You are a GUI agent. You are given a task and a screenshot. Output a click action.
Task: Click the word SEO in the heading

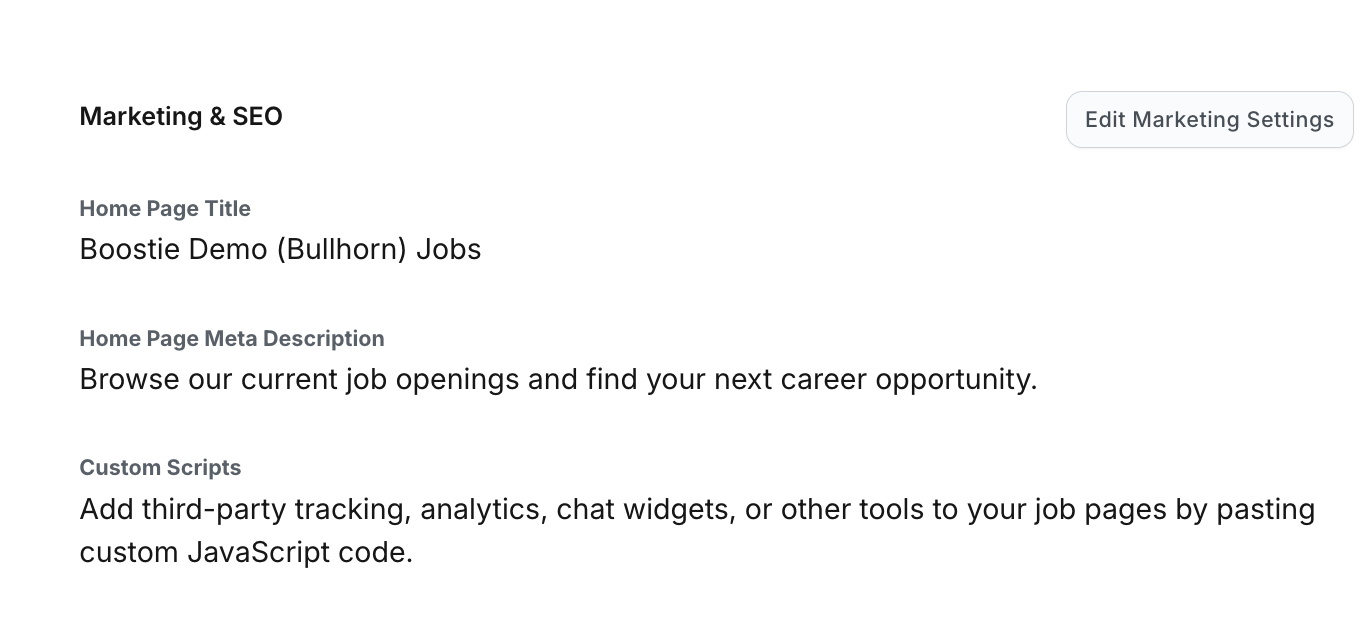258,116
